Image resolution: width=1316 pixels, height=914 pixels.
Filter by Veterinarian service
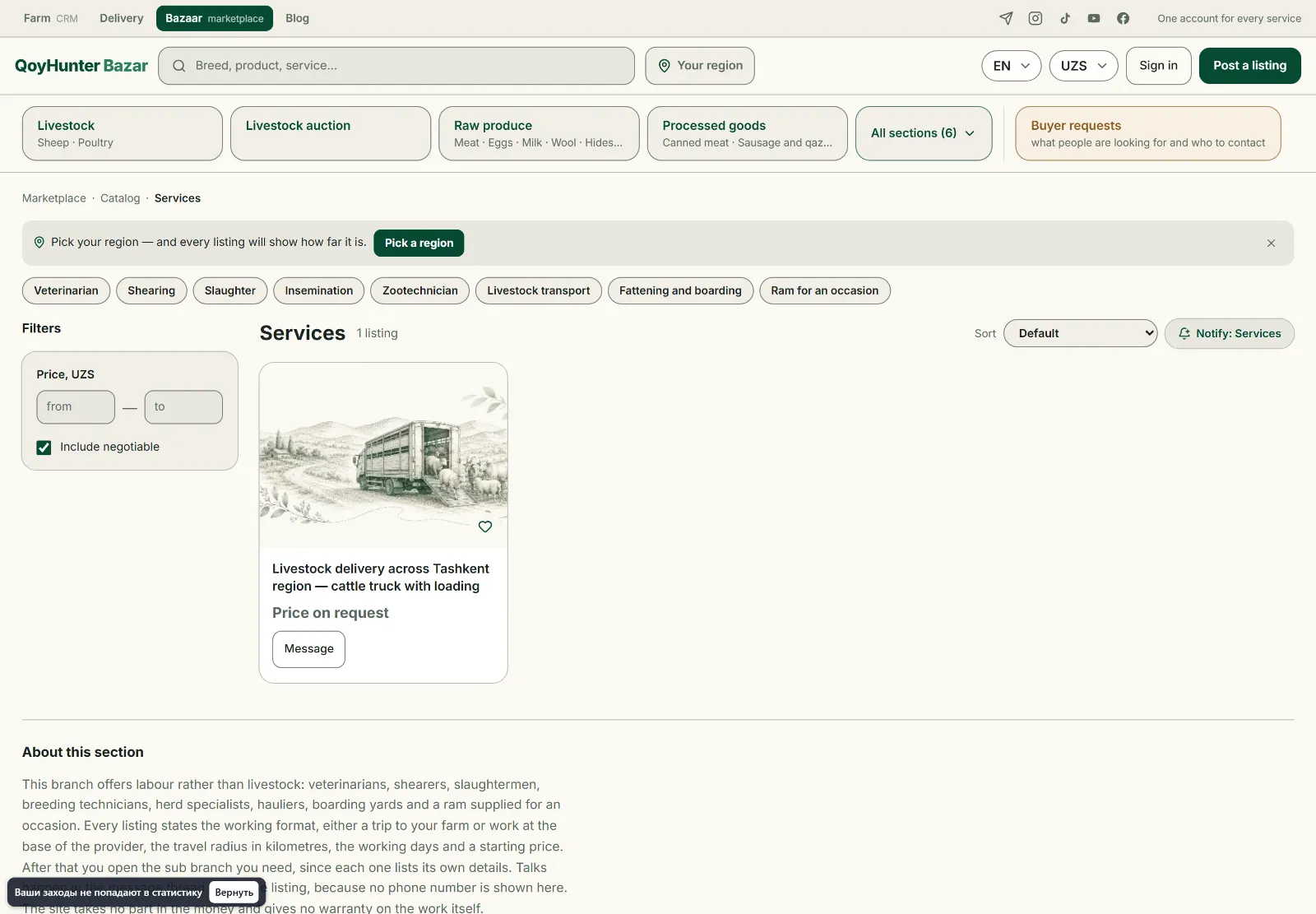coord(66,290)
